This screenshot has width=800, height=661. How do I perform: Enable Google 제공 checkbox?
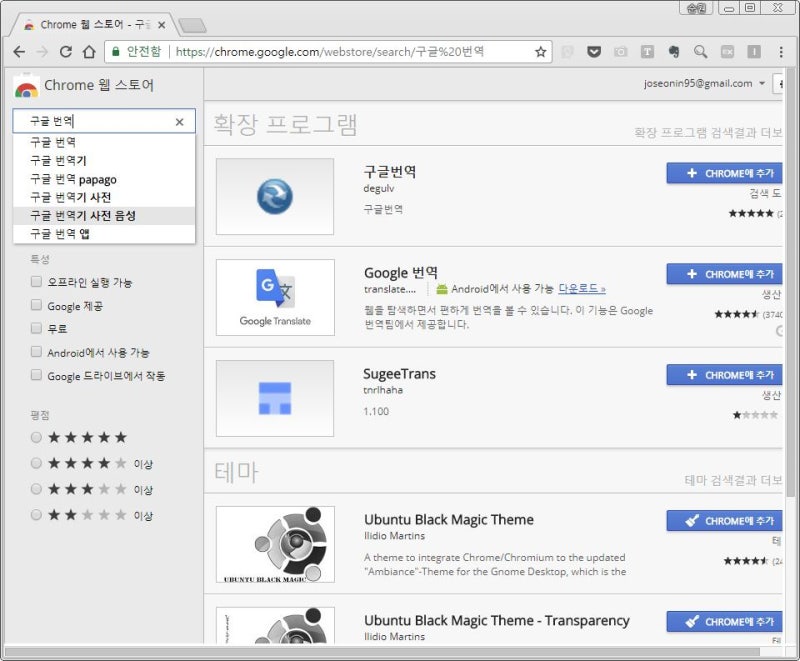pos(36,305)
